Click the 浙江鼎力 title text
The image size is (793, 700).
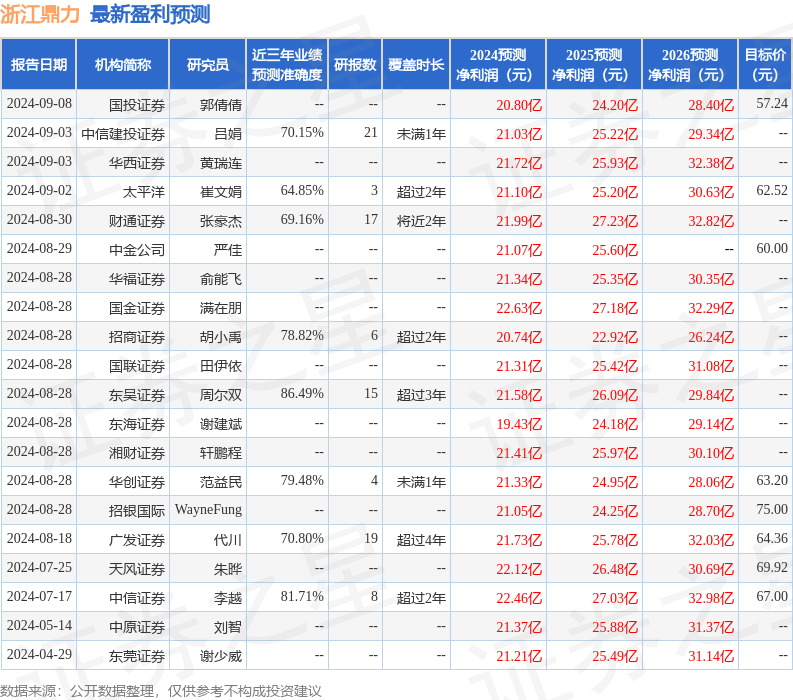tap(40, 14)
